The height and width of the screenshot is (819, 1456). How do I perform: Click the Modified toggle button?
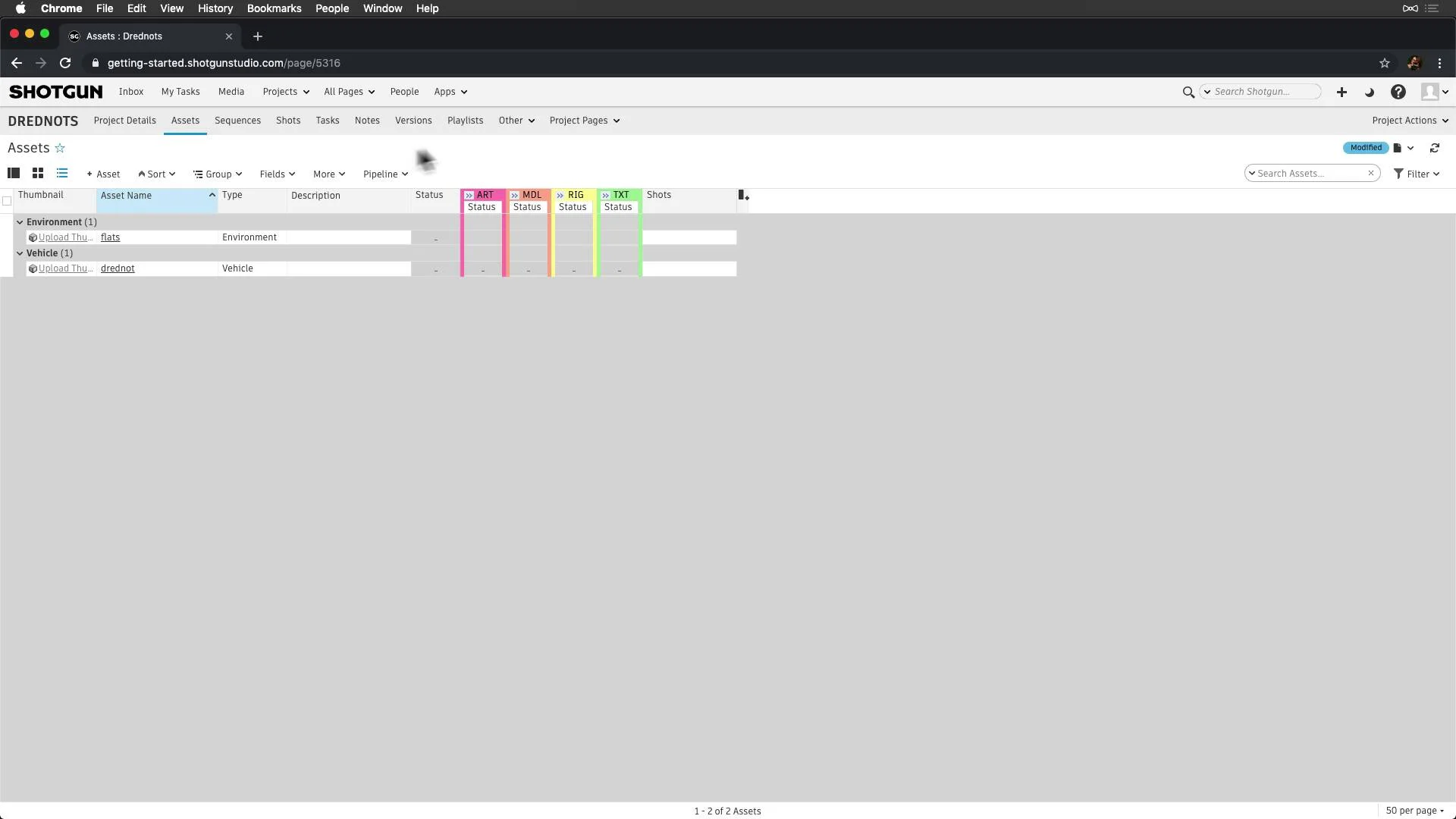click(1365, 147)
